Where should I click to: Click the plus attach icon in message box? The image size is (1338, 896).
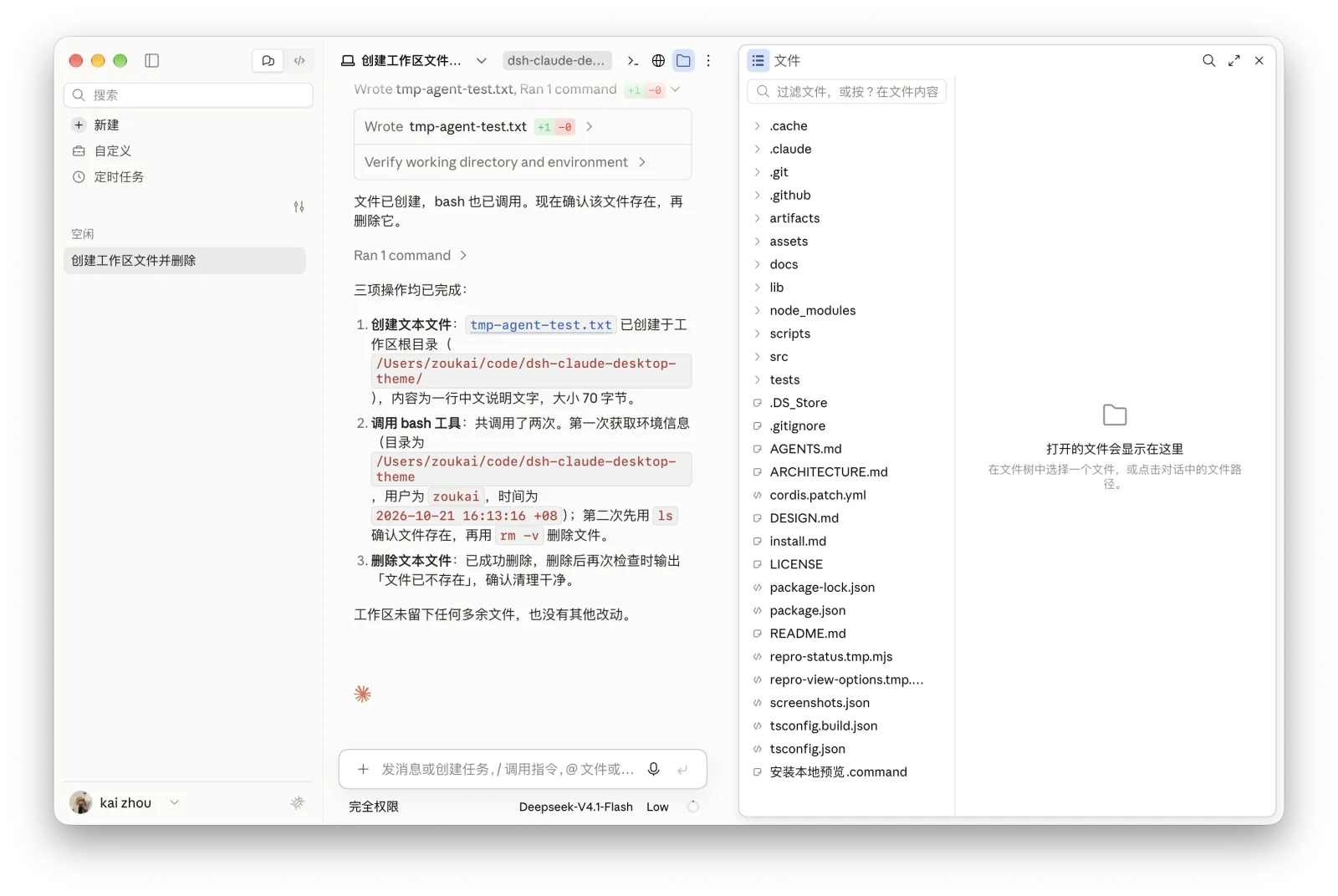(364, 769)
